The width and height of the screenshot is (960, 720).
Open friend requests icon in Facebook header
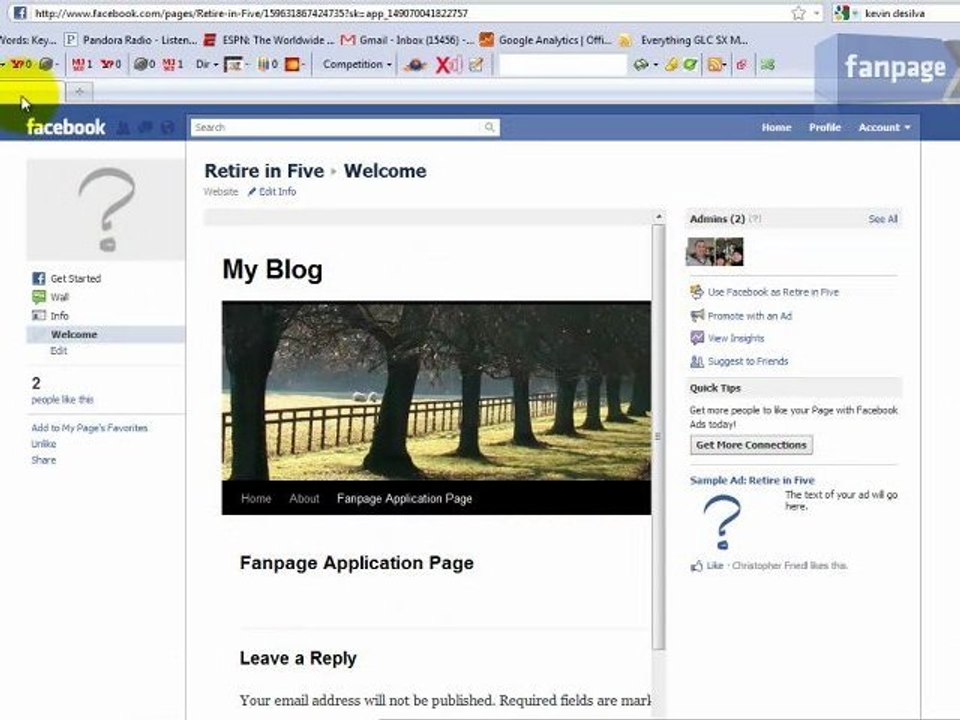[x=123, y=127]
